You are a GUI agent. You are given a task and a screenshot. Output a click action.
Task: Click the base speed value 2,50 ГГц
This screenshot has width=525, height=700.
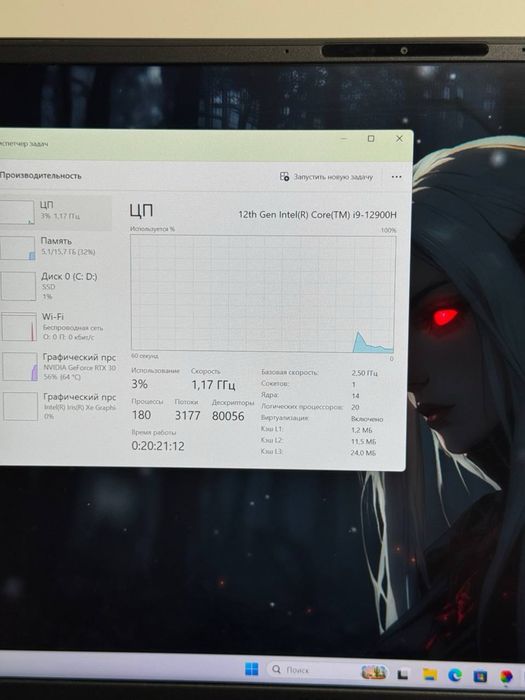click(364, 373)
